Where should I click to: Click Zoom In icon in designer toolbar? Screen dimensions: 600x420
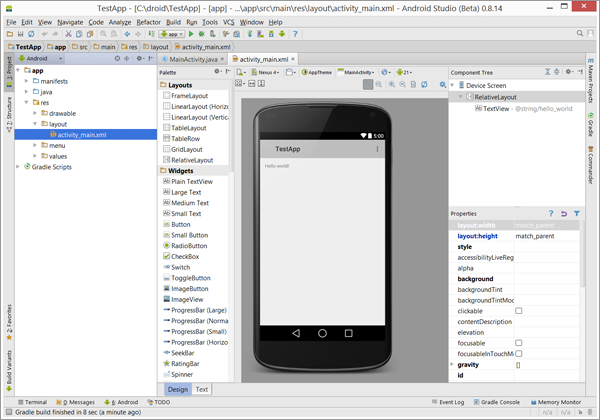coord(392,85)
